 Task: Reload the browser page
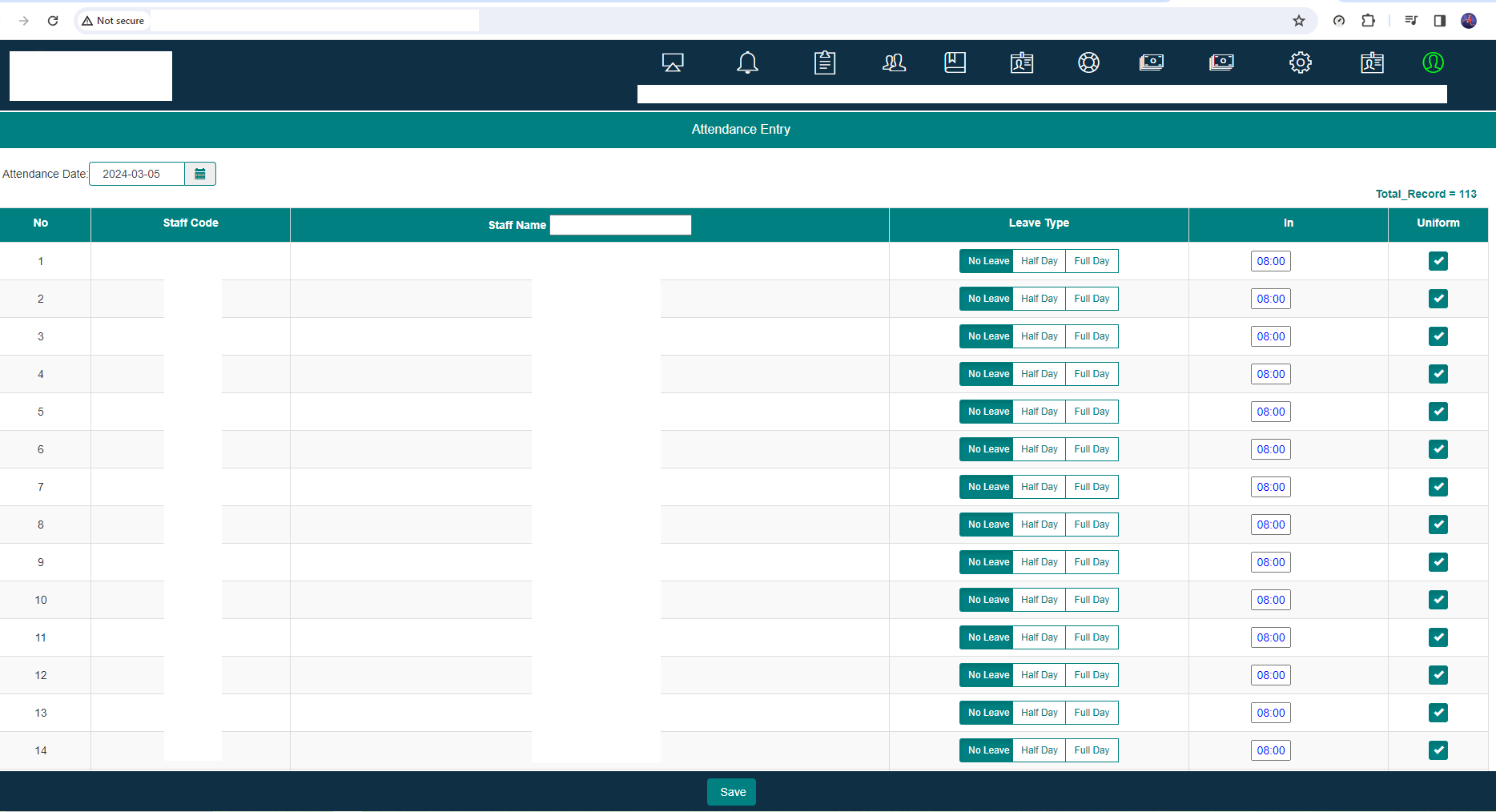(x=53, y=21)
